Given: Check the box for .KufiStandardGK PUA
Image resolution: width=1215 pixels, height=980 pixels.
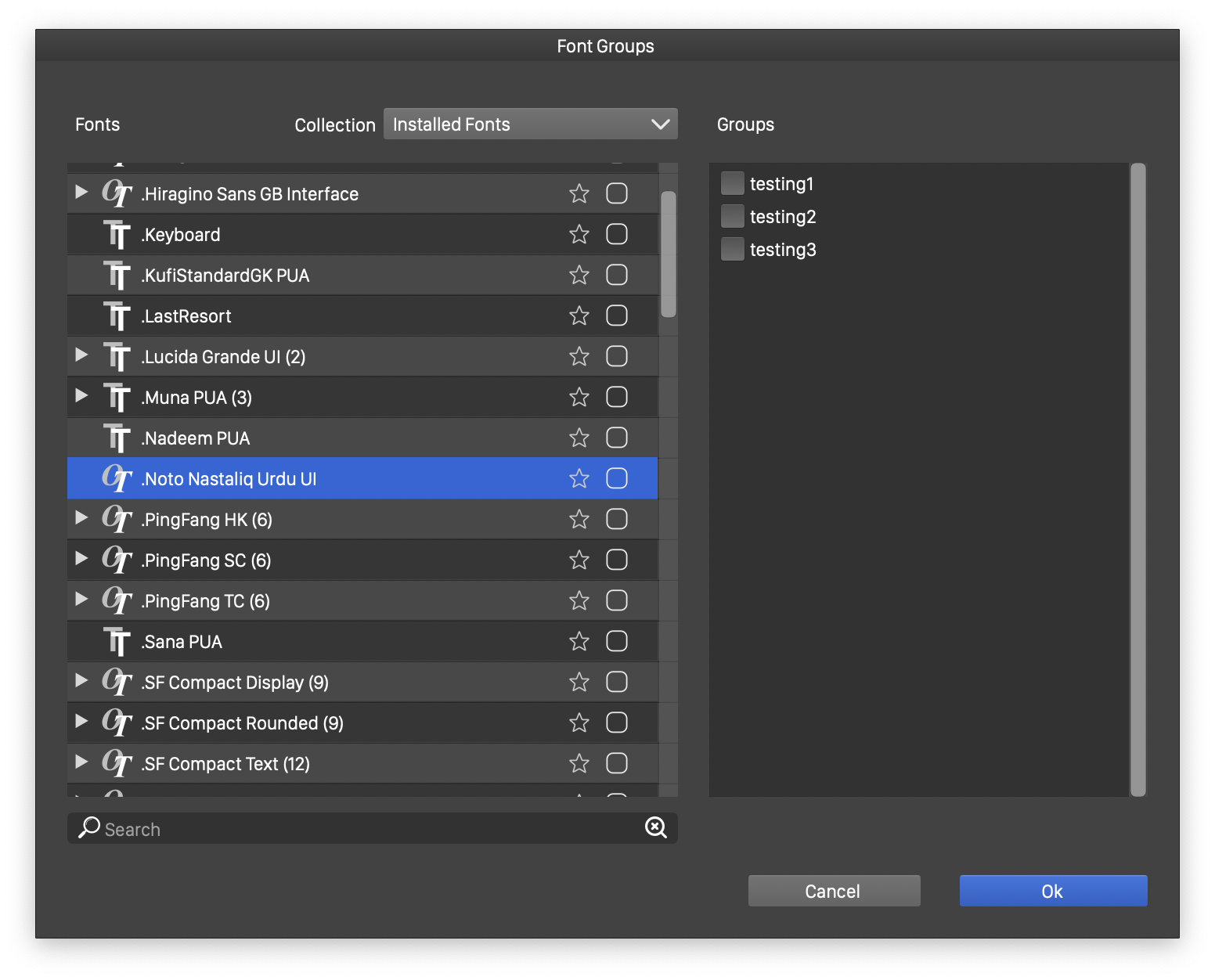Looking at the screenshot, I should [x=616, y=275].
